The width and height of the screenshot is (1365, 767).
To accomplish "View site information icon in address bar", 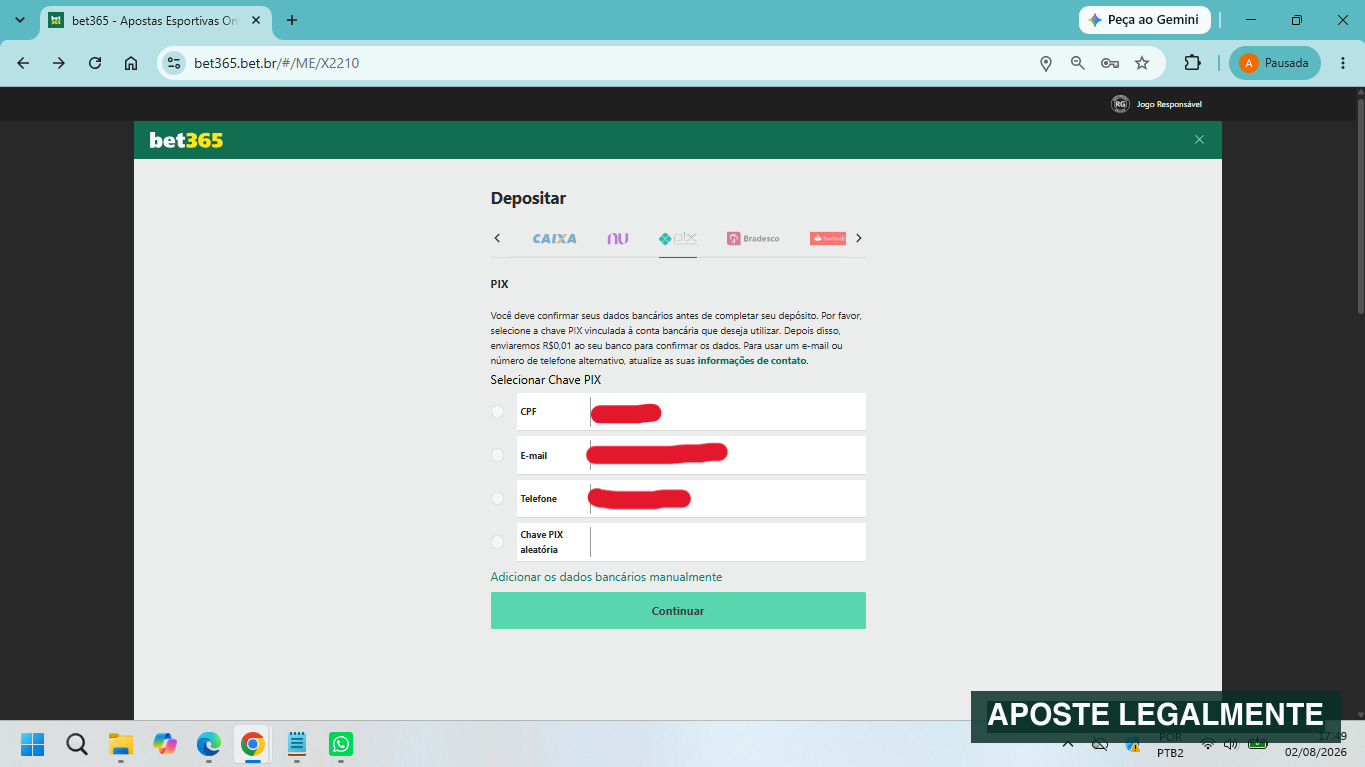I will (174, 63).
